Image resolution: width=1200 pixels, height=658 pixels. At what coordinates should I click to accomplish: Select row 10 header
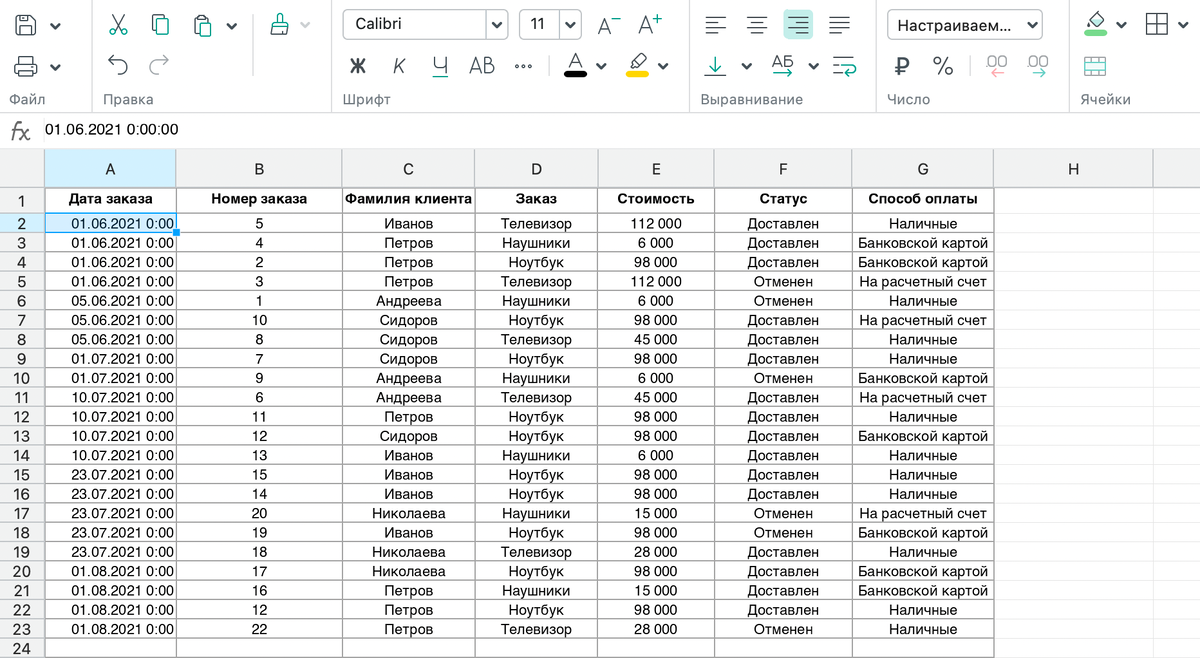pos(22,378)
